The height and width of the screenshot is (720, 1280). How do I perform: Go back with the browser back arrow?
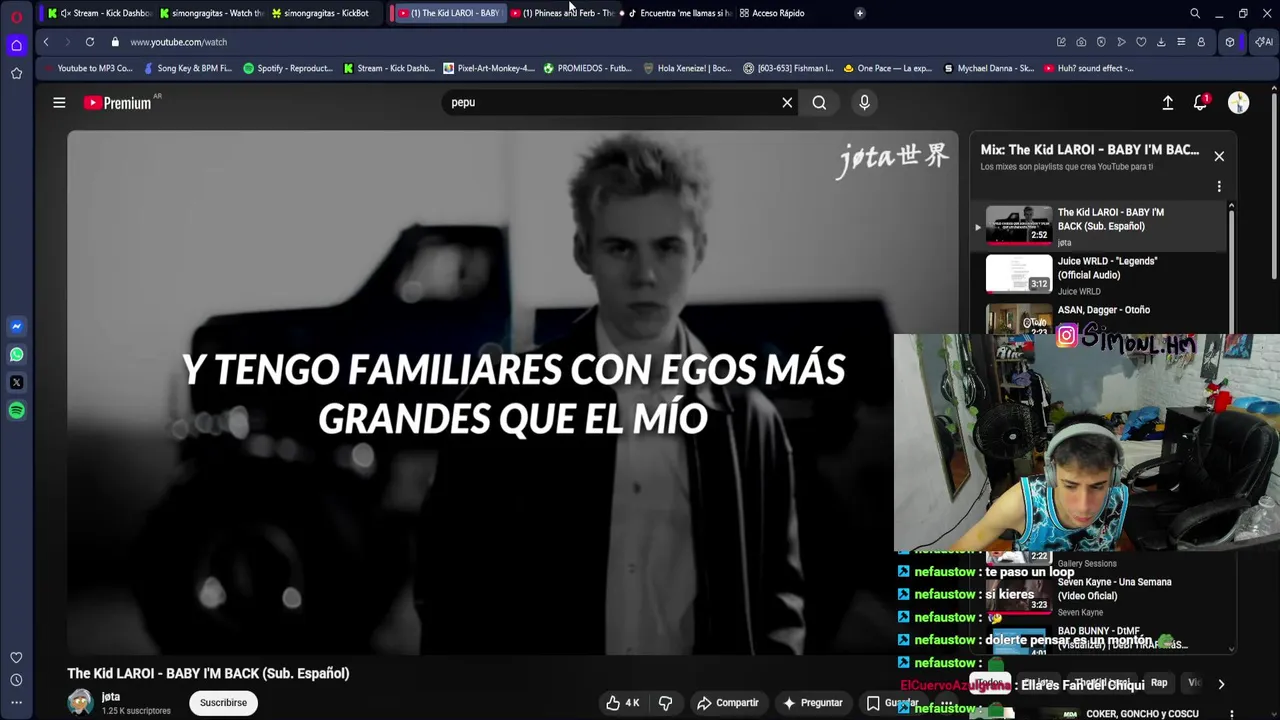(x=46, y=42)
